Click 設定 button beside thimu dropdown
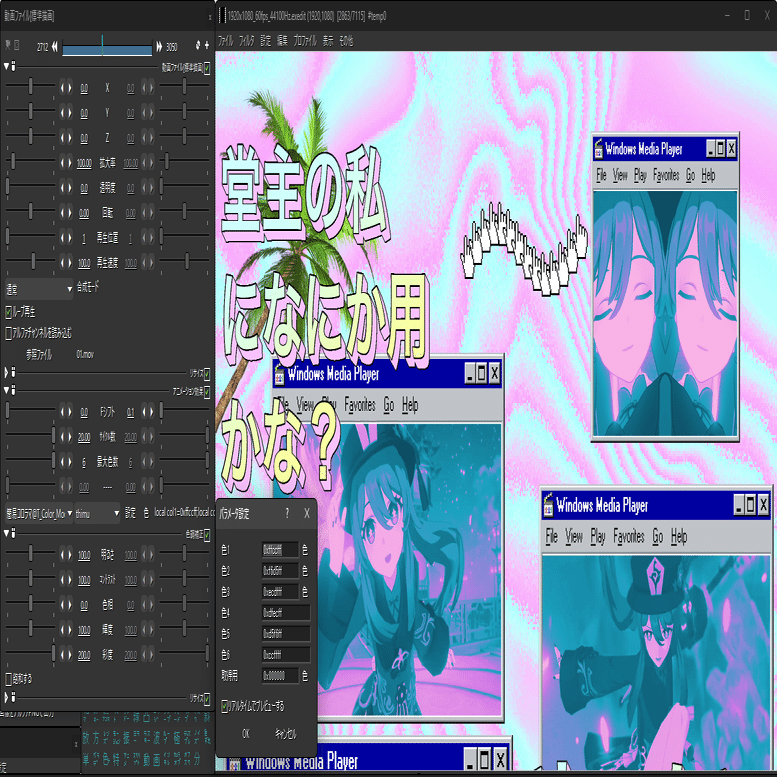 point(130,513)
